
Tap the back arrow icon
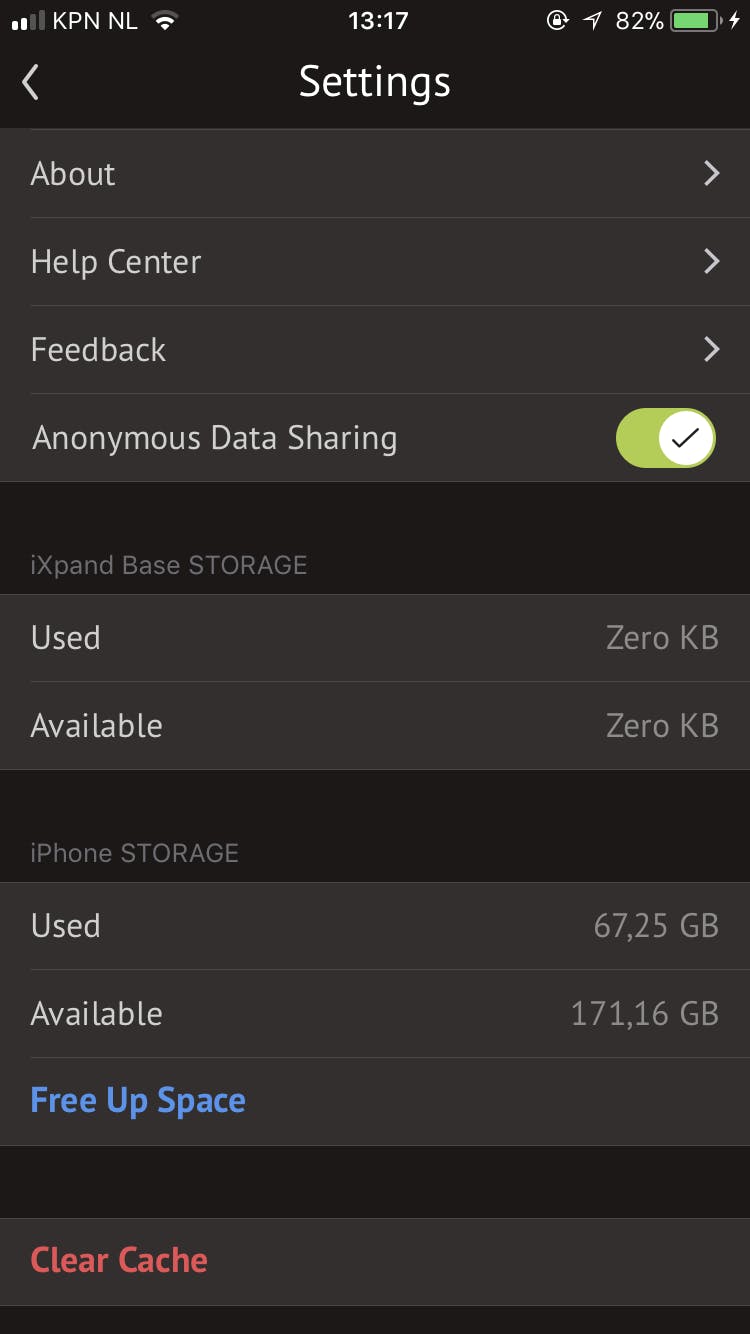pos(31,82)
